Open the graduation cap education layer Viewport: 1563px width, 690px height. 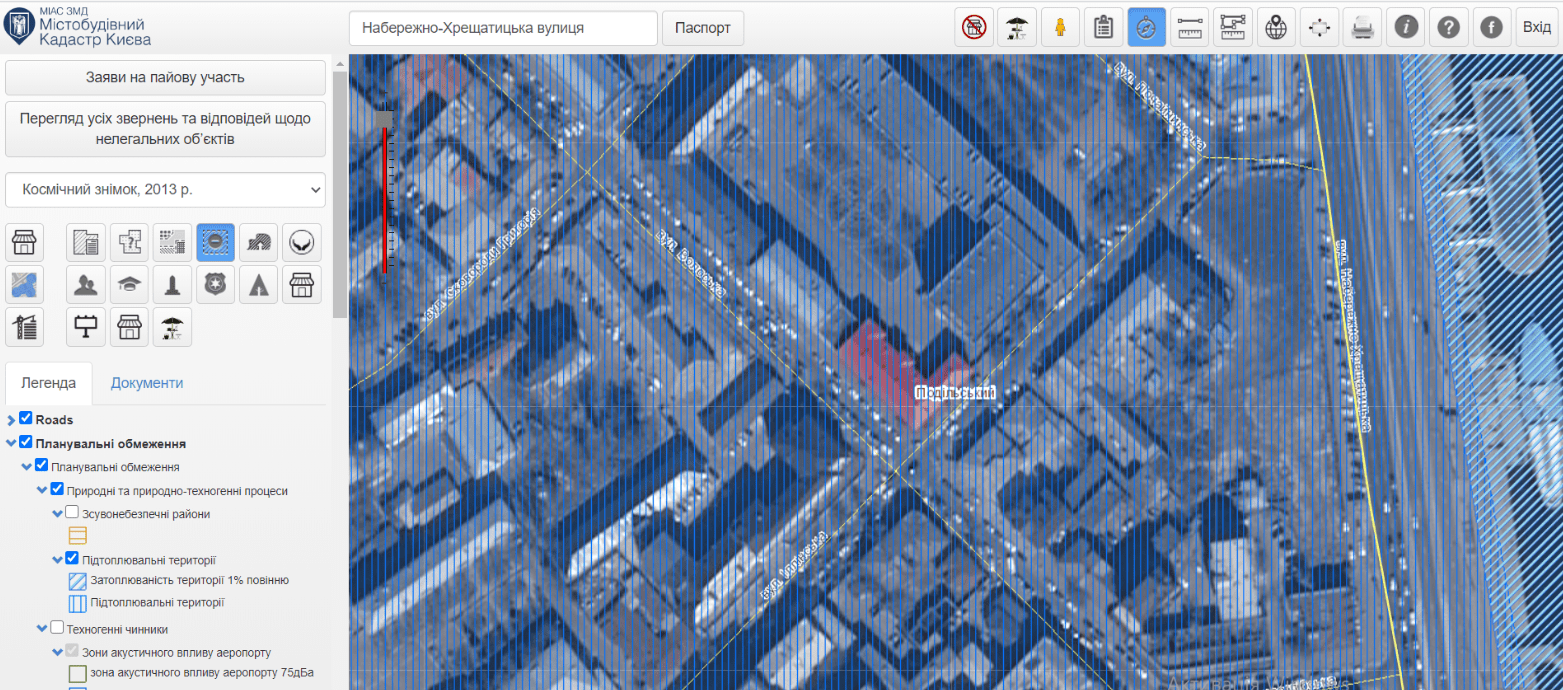(x=129, y=285)
